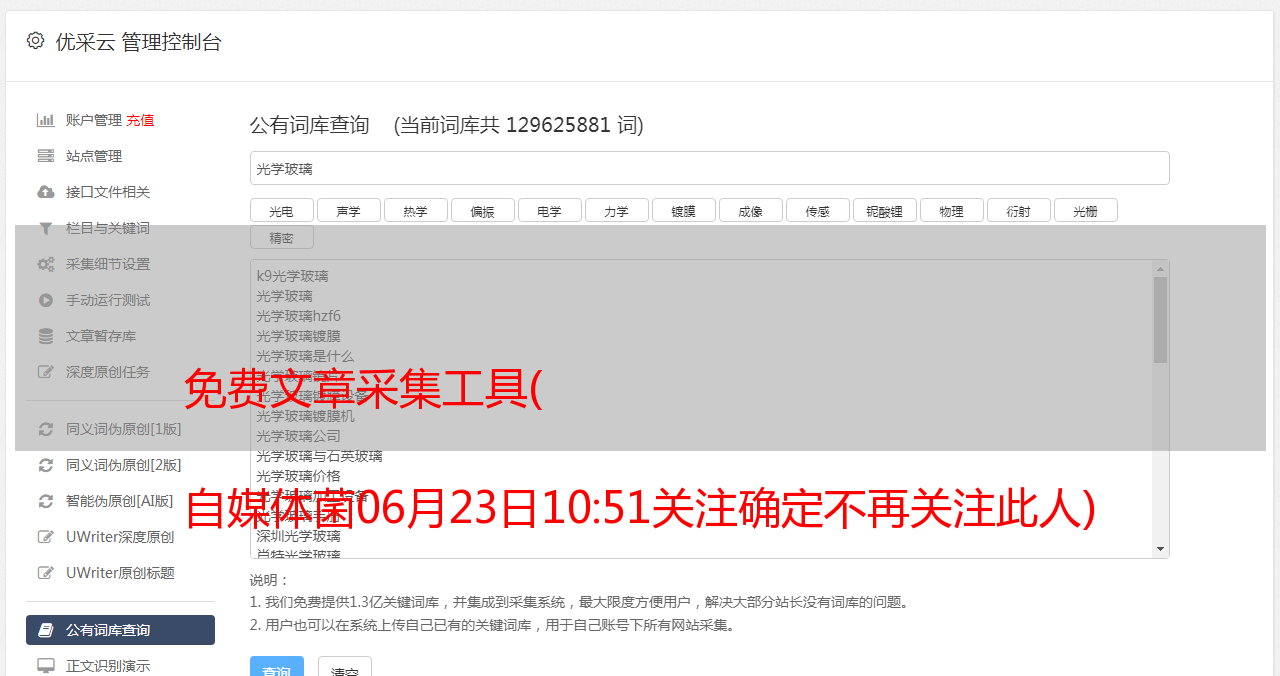Select k9光学玻璃 in the results list
The height and width of the screenshot is (676, 1280).
coord(292,276)
